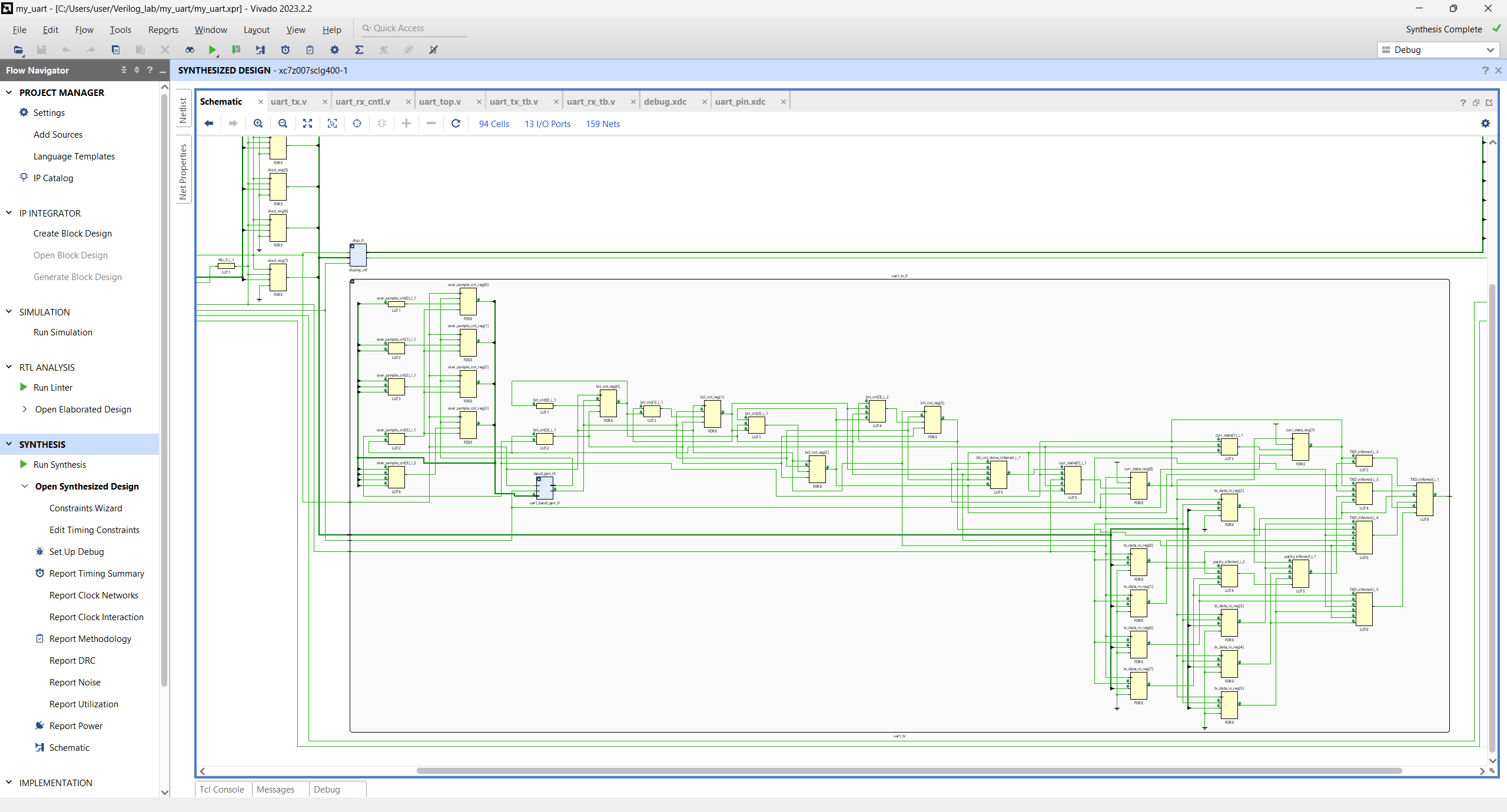Expand Open Elaborated Design item
Screen dimensions: 1507x812
pos(24,409)
